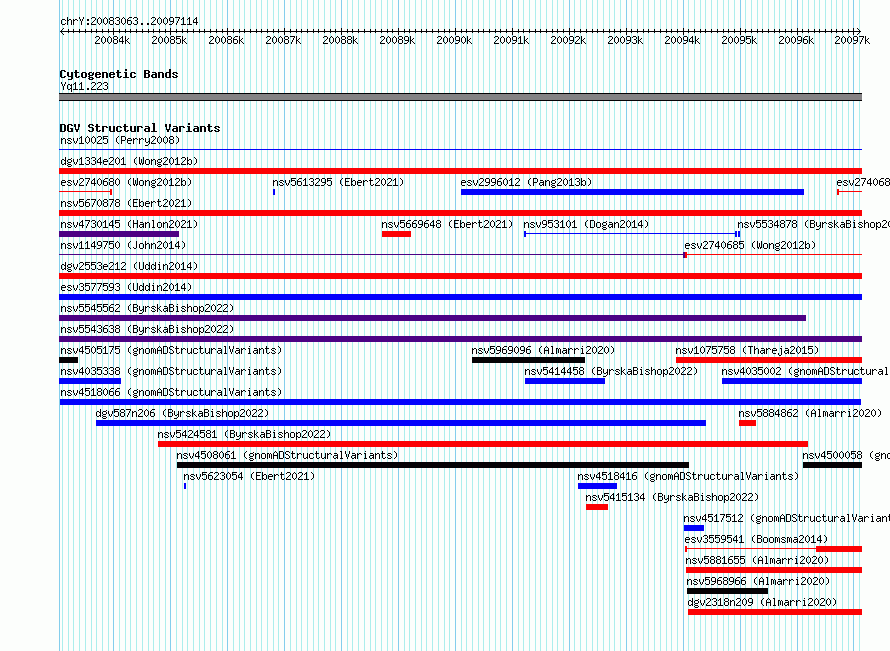Select the nsv4035002 gnomAD variant label
The image size is (890, 651).
(x=805, y=371)
